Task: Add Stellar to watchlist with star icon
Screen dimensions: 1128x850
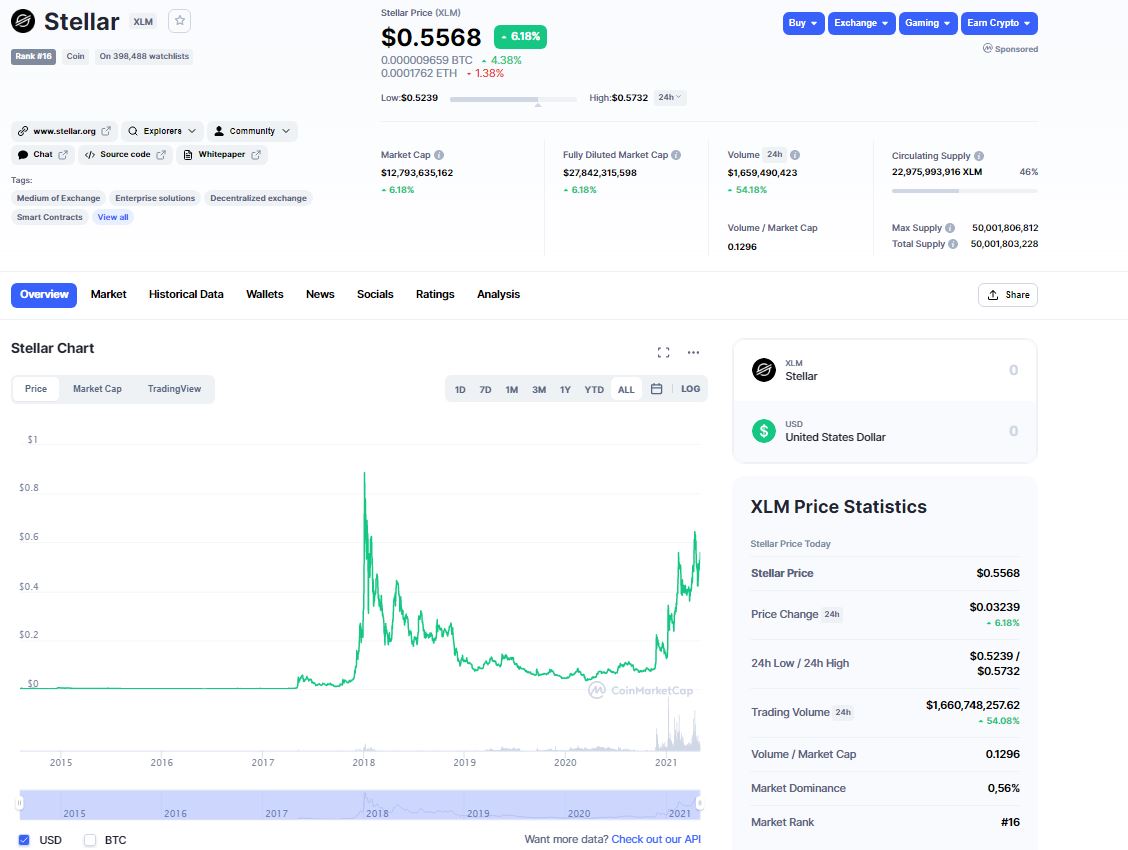Action: pyautogui.click(x=179, y=21)
